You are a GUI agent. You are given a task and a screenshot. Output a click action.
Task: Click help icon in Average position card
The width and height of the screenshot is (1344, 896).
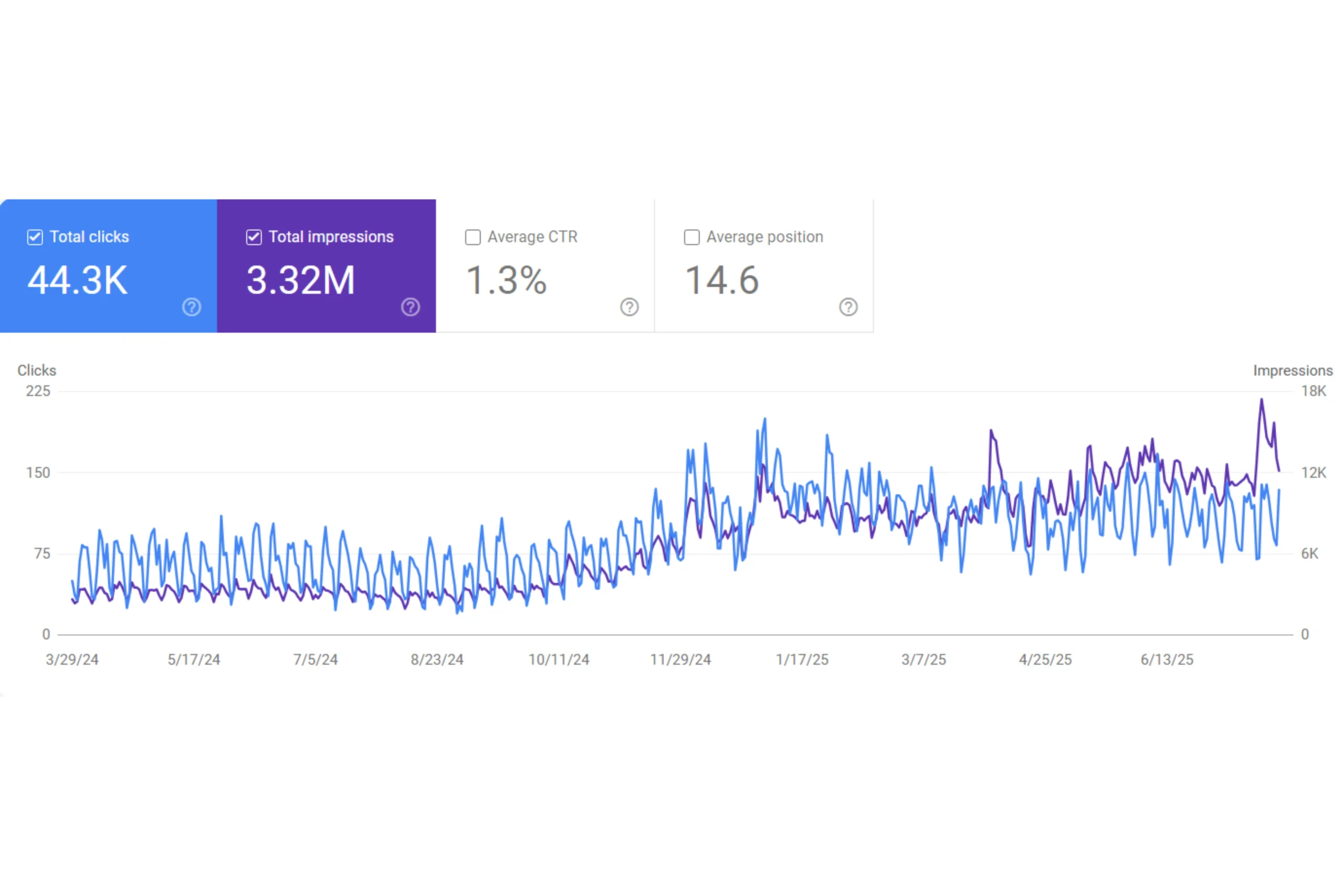click(x=848, y=307)
